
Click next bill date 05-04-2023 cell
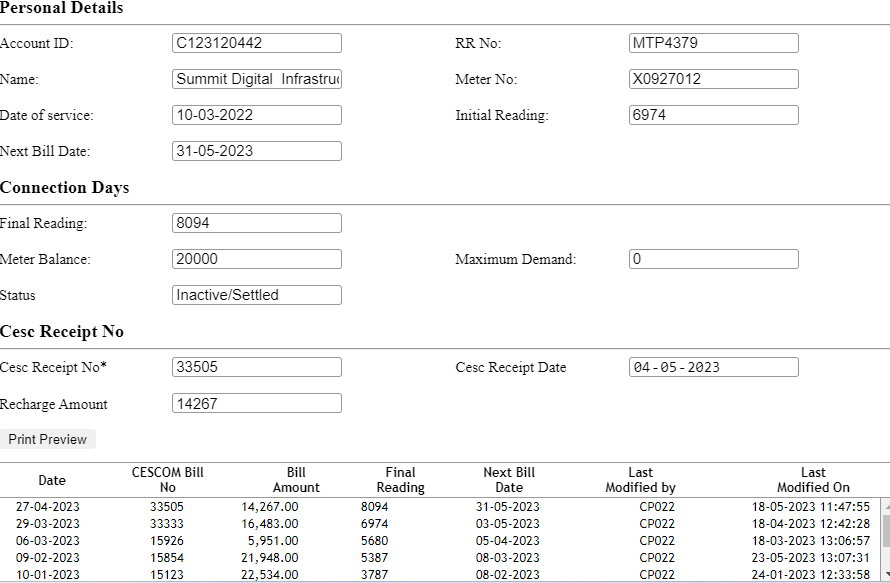(507, 541)
